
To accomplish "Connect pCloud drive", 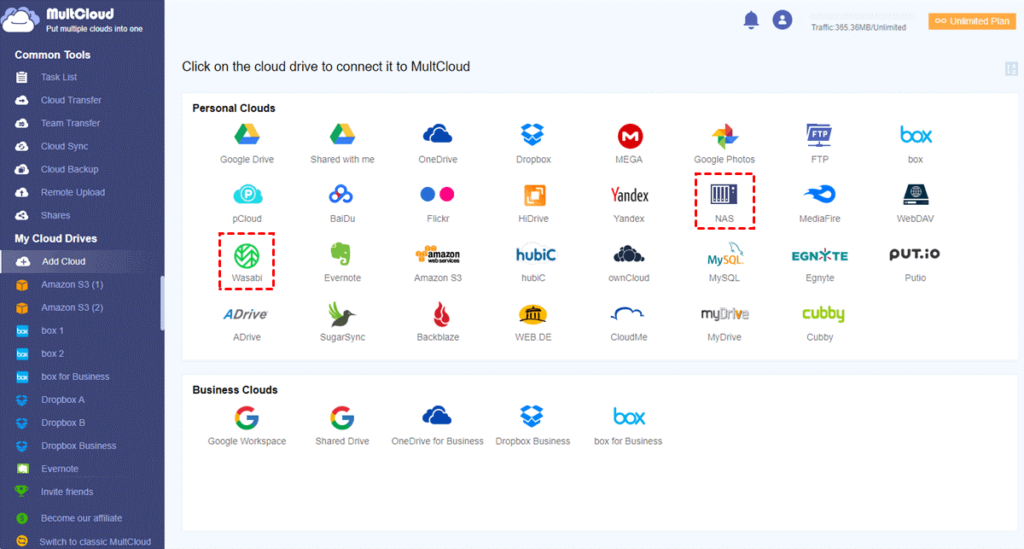I will 247,203.
